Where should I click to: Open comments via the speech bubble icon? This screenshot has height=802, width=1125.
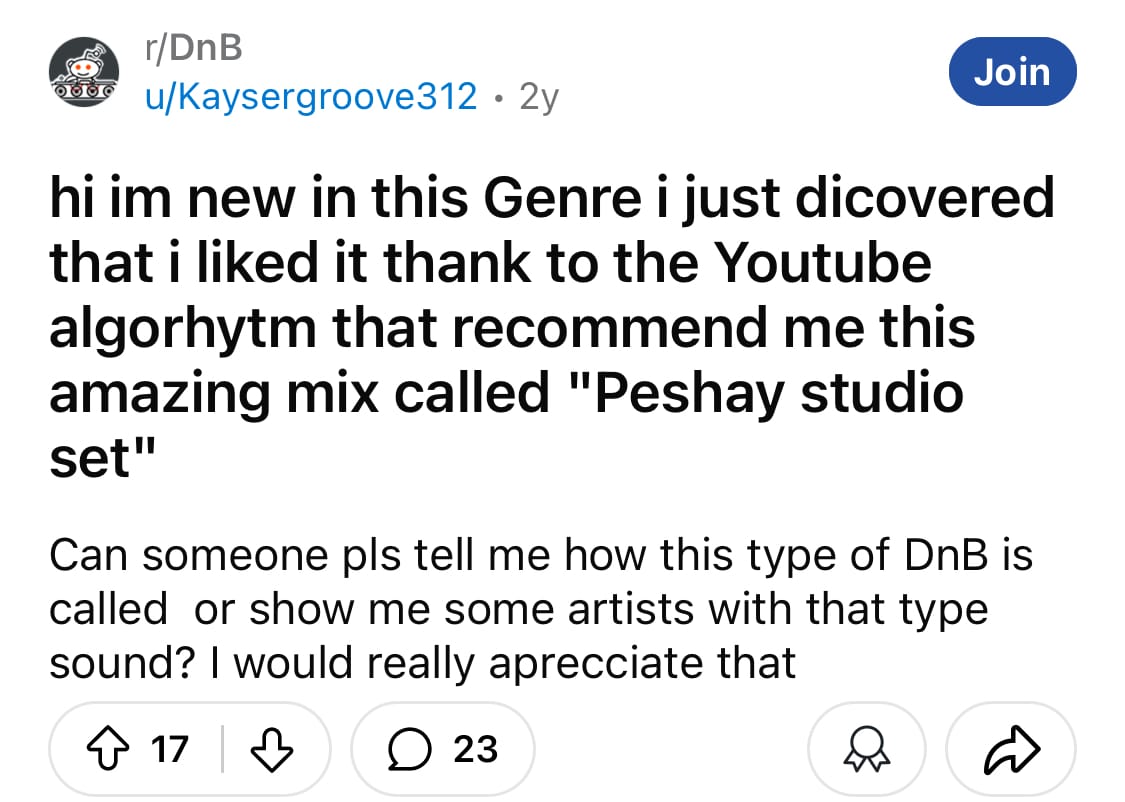click(407, 748)
